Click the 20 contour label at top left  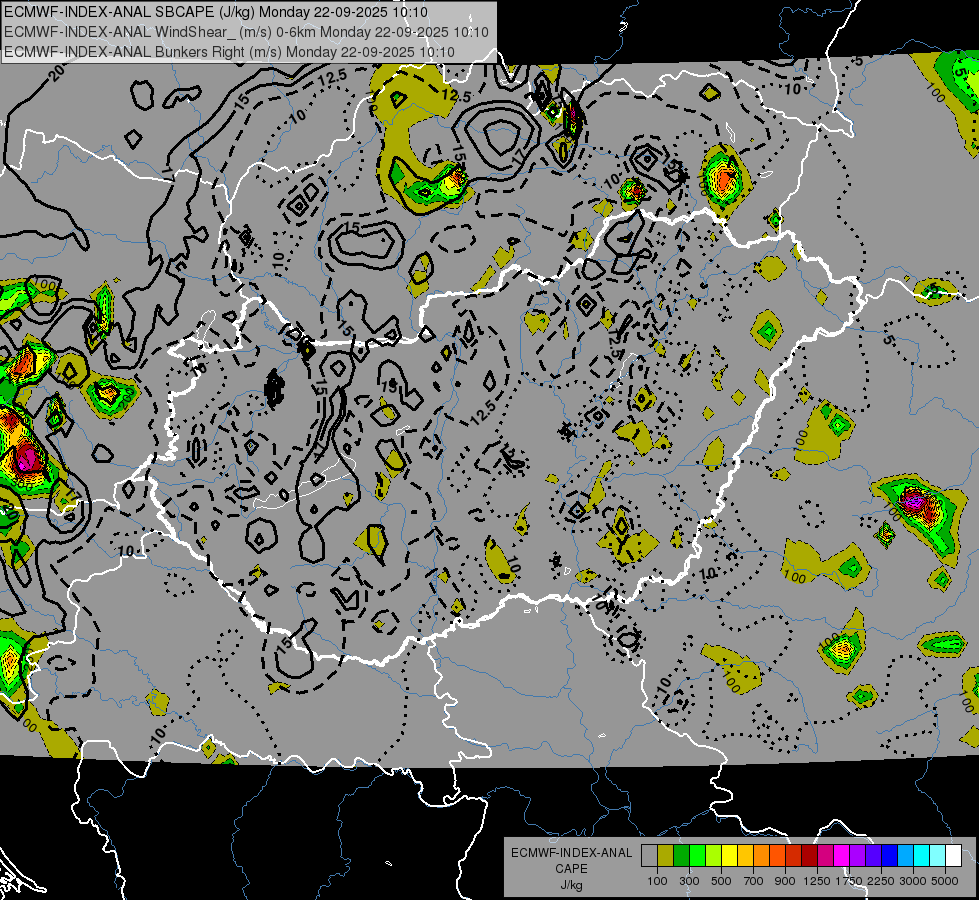tap(55, 73)
